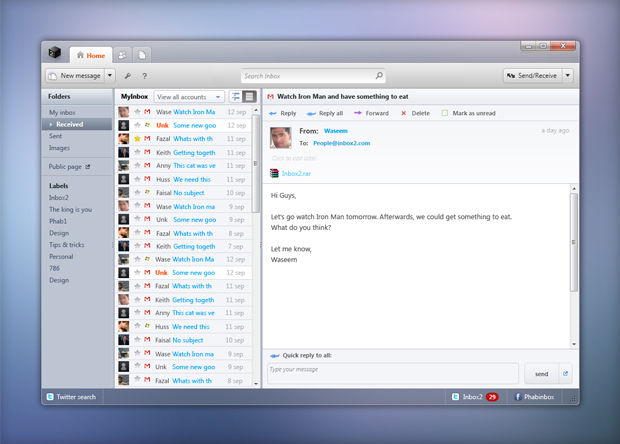This screenshot has width=620, height=444.
Task: Click the Inbox2 cube logo
Action: [x=55, y=53]
